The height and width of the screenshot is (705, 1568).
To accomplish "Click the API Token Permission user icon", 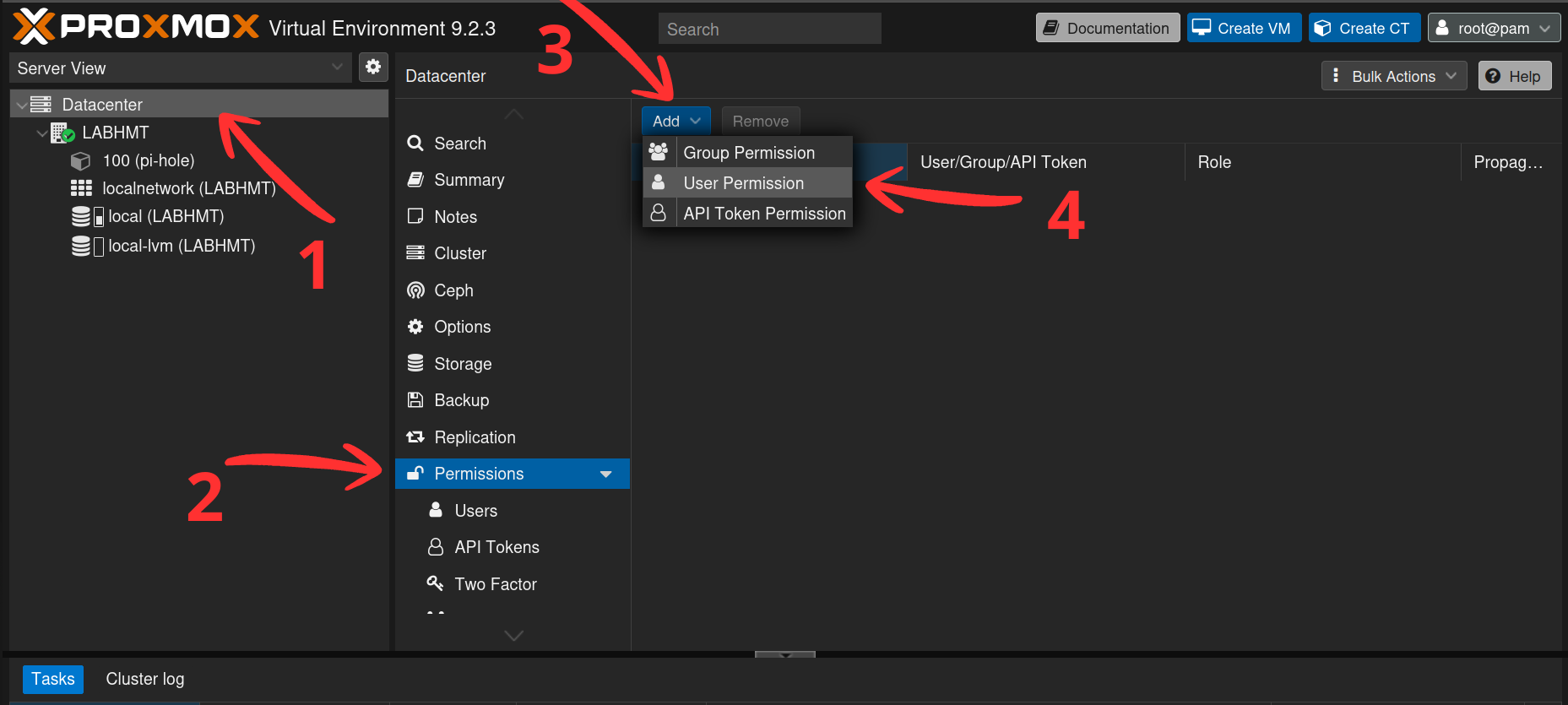I will tap(659, 213).
